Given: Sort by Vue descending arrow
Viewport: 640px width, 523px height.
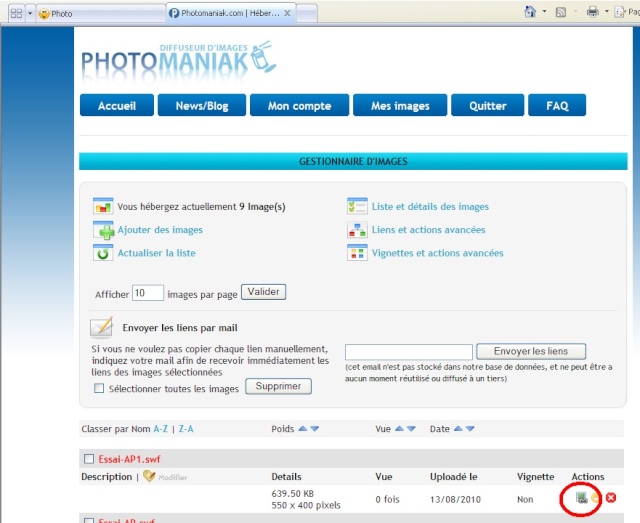Looking at the screenshot, I should [x=411, y=429].
